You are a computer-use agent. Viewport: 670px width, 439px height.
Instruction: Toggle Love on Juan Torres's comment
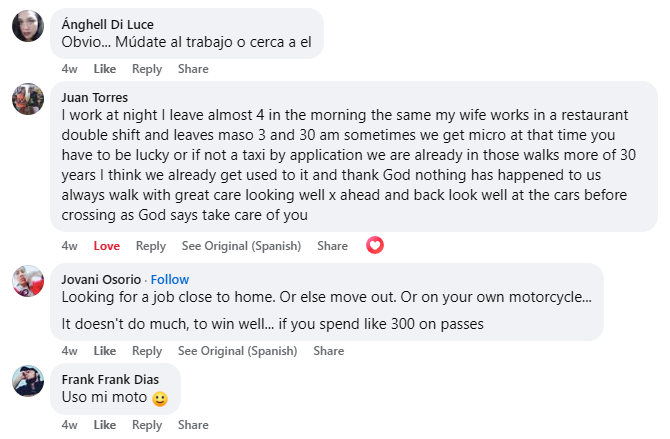pos(107,246)
